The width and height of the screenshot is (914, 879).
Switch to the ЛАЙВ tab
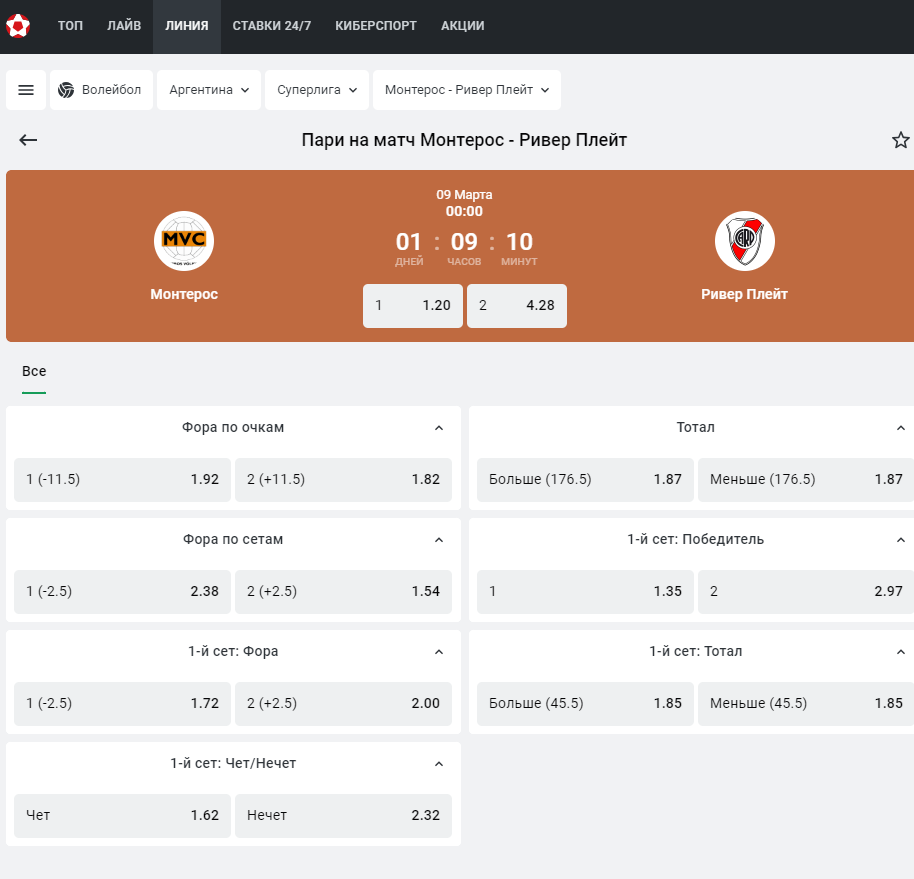tap(124, 26)
